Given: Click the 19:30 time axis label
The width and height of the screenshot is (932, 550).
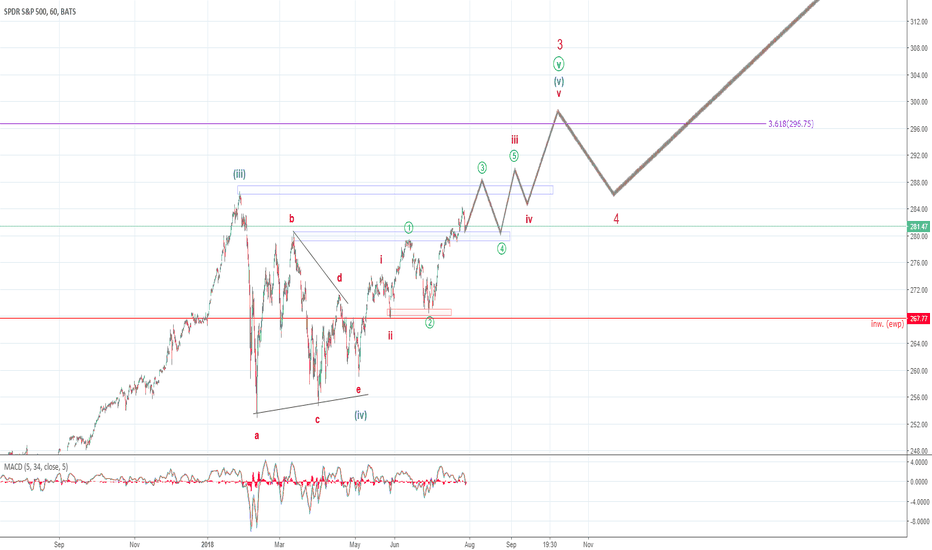Looking at the screenshot, I should pos(550,544).
